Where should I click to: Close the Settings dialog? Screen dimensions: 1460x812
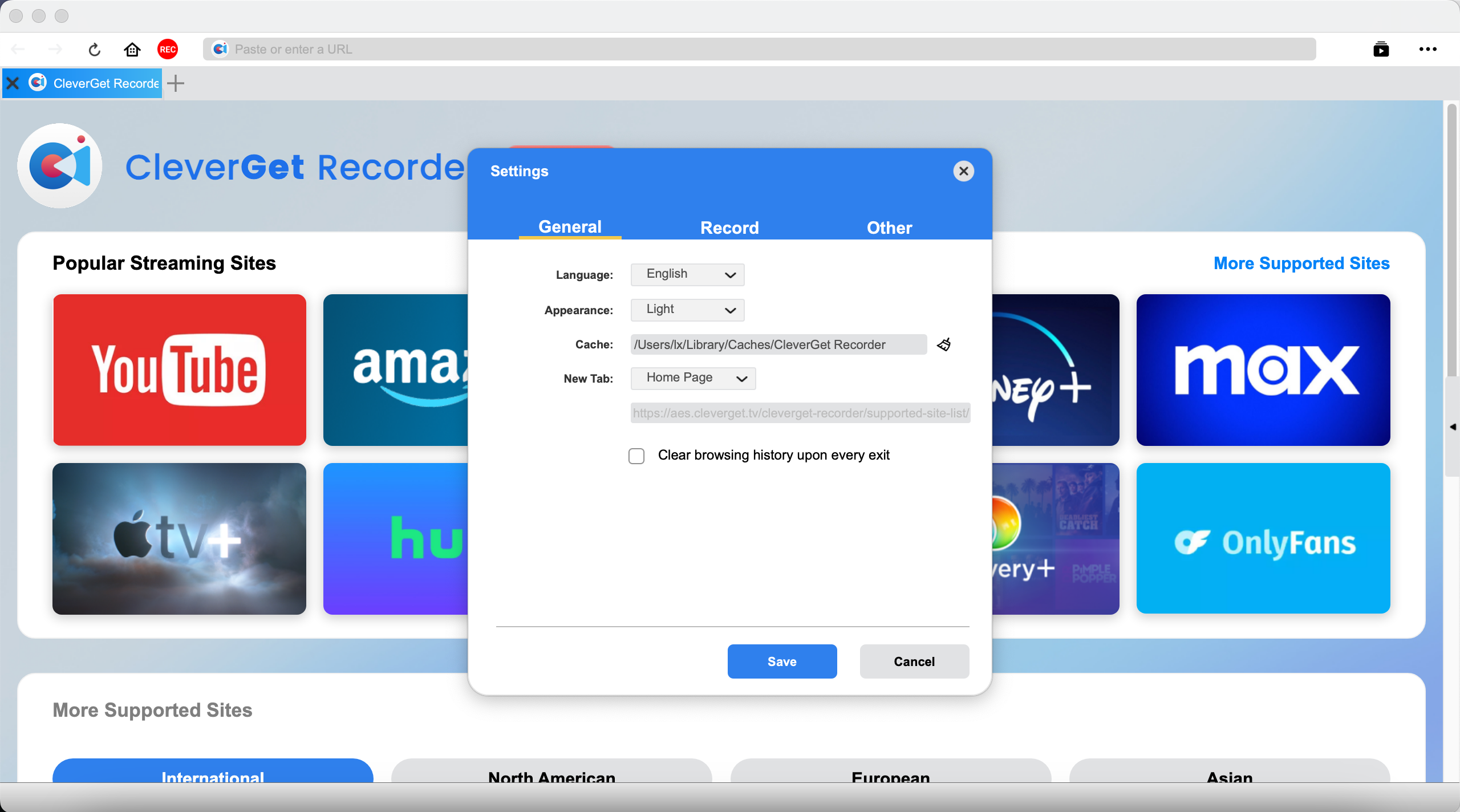coord(964,171)
